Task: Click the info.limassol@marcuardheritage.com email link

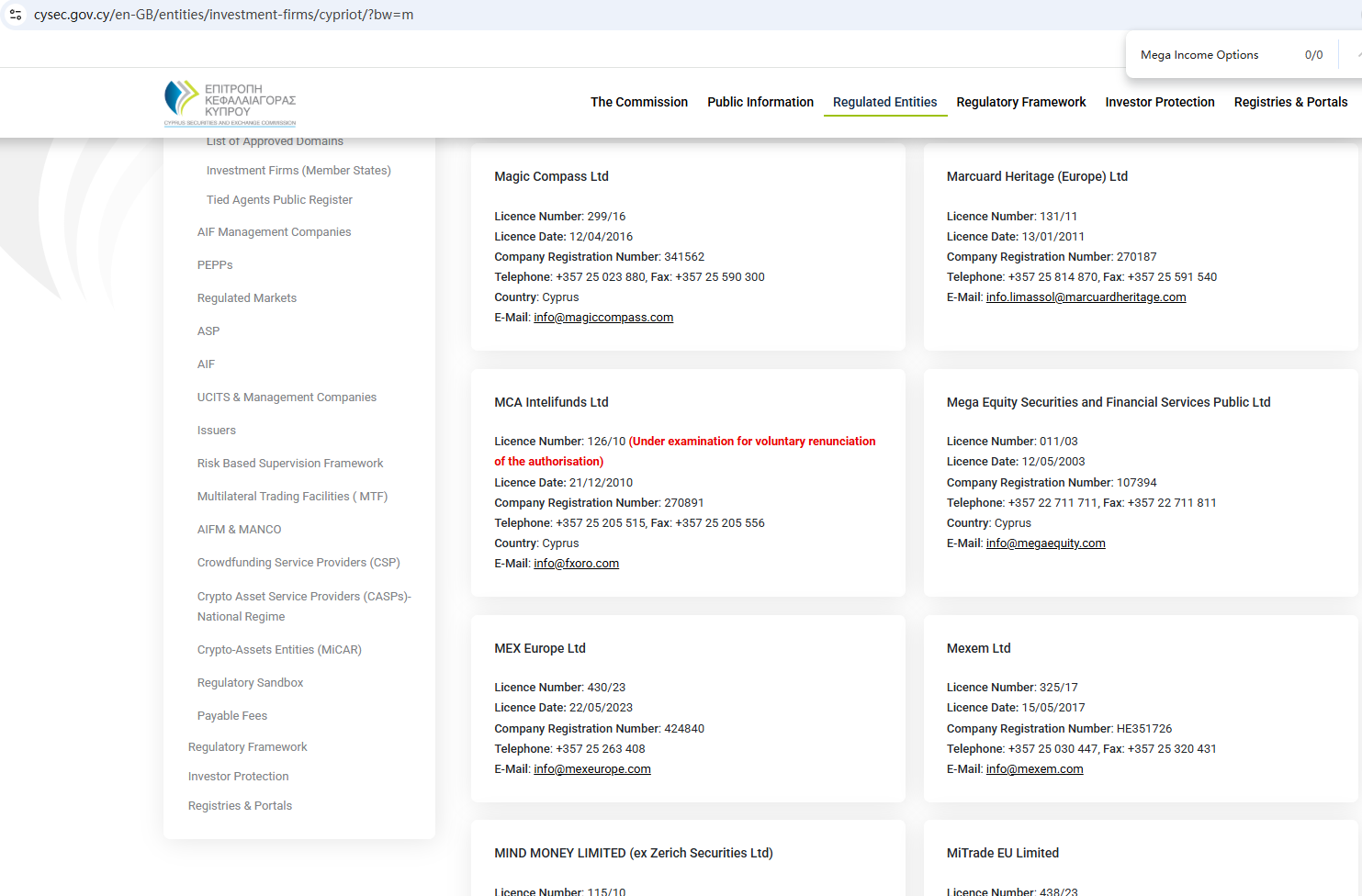Action: coord(1086,297)
